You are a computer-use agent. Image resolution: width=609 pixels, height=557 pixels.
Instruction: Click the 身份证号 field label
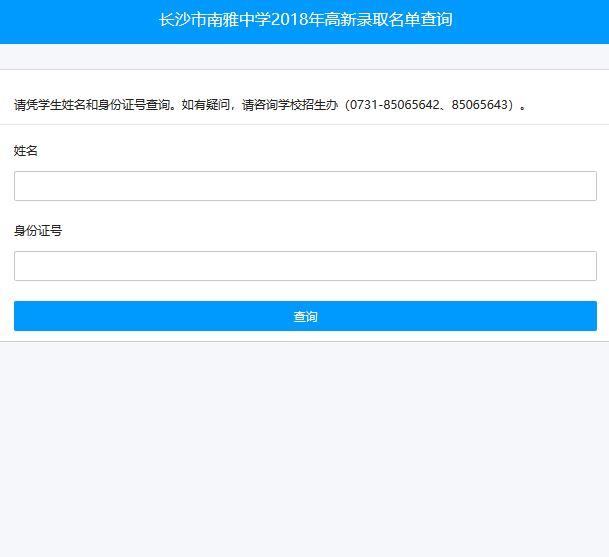(38, 231)
